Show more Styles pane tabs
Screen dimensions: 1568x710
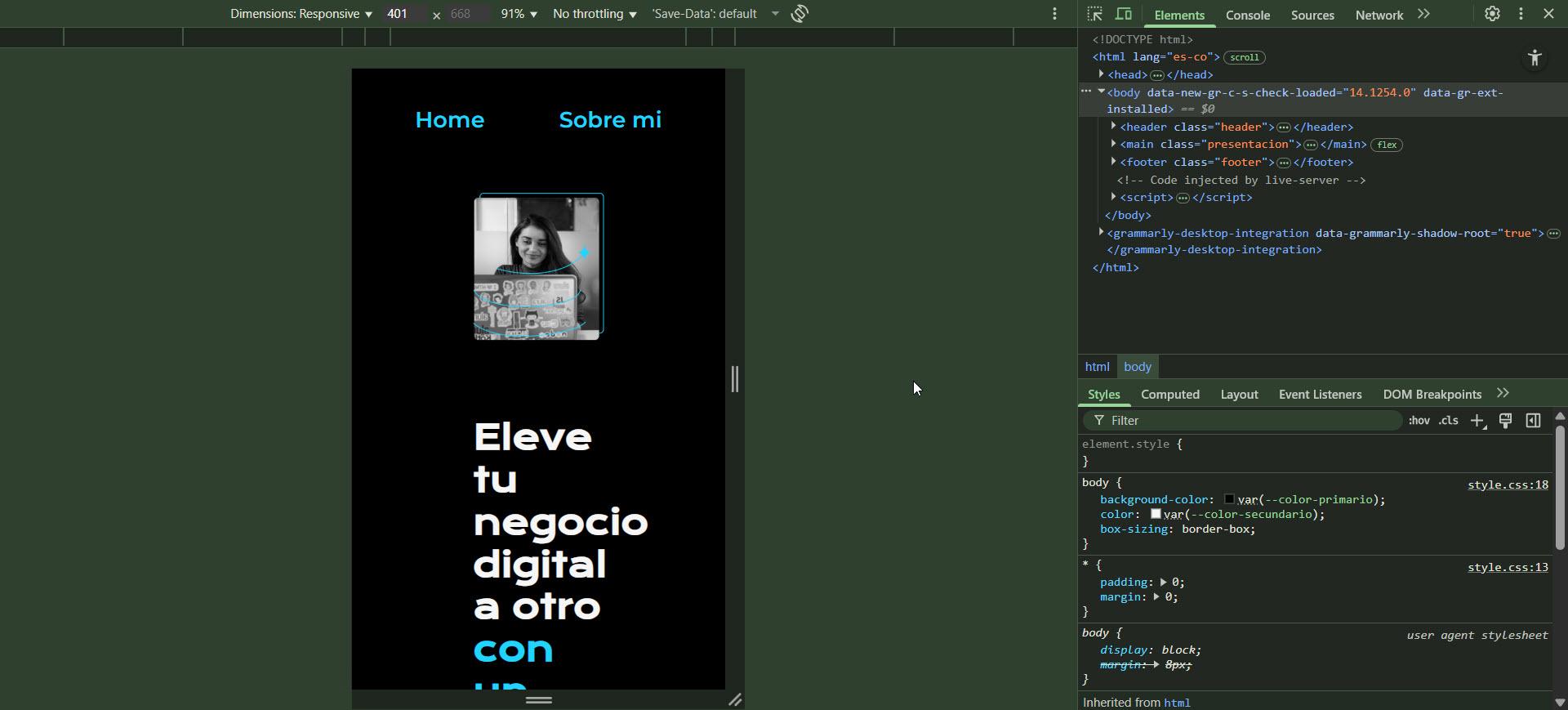tap(1503, 393)
